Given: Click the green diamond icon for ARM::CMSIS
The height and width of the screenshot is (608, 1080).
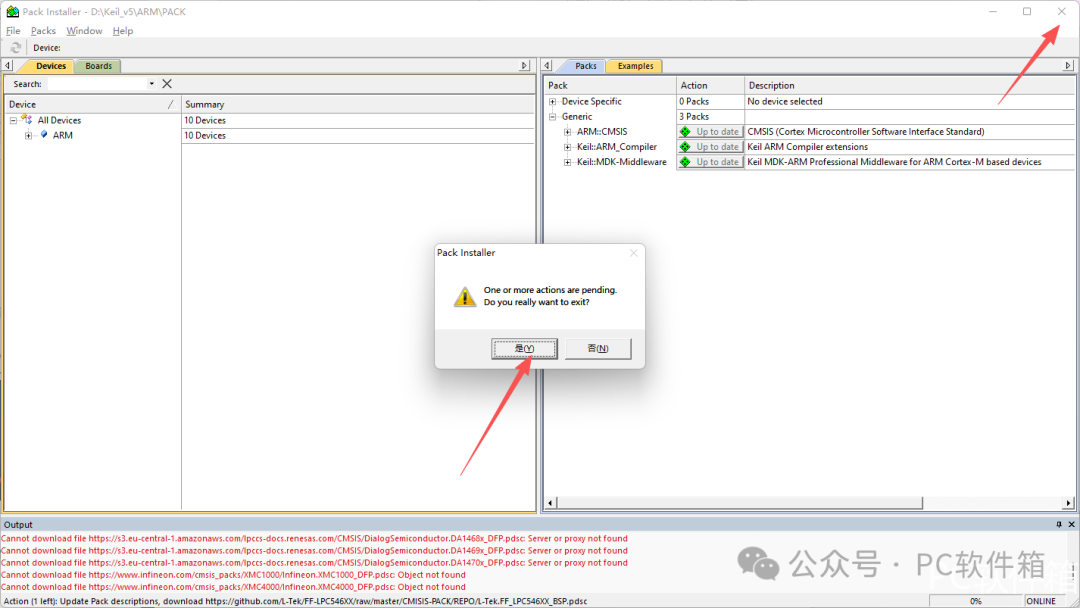Looking at the screenshot, I should click(685, 132).
